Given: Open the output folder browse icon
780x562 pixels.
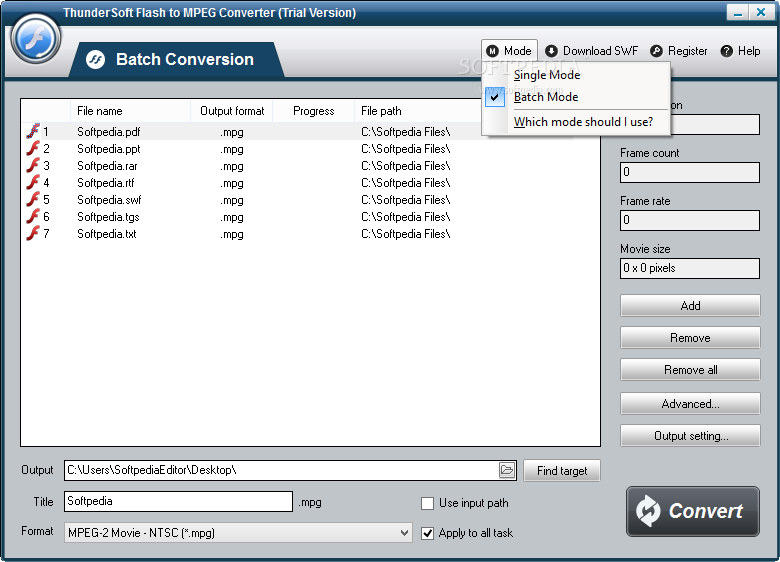Looking at the screenshot, I should [x=506, y=470].
